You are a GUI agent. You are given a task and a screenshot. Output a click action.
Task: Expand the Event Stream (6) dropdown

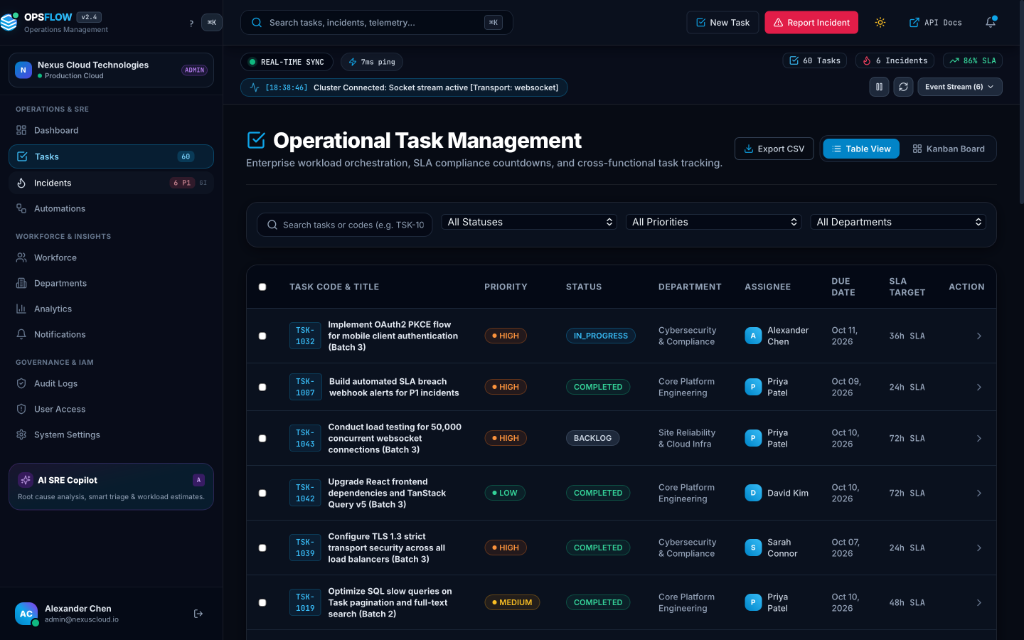pyautogui.click(x=959, y=87)
